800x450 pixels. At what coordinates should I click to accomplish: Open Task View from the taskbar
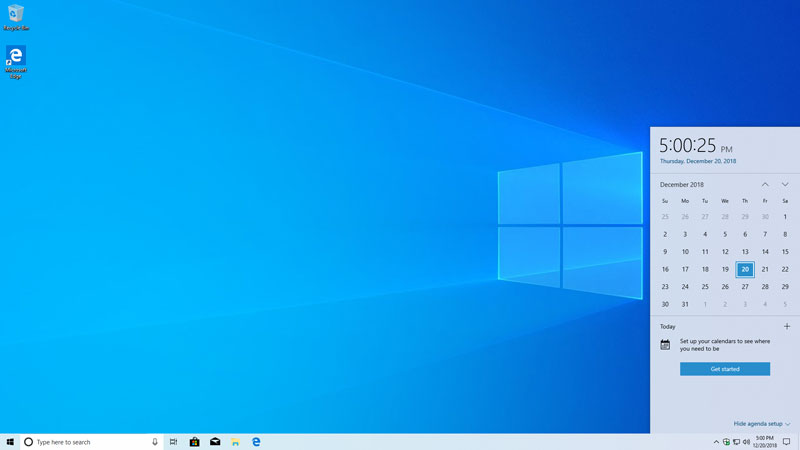(x=174, y=441)
